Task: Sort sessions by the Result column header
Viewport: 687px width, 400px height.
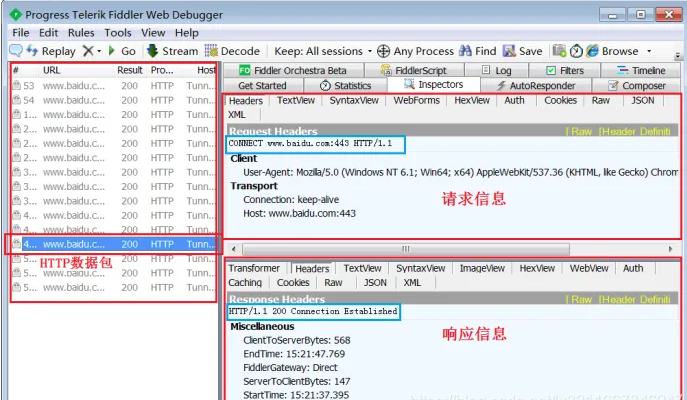Action: pos(130,70)
